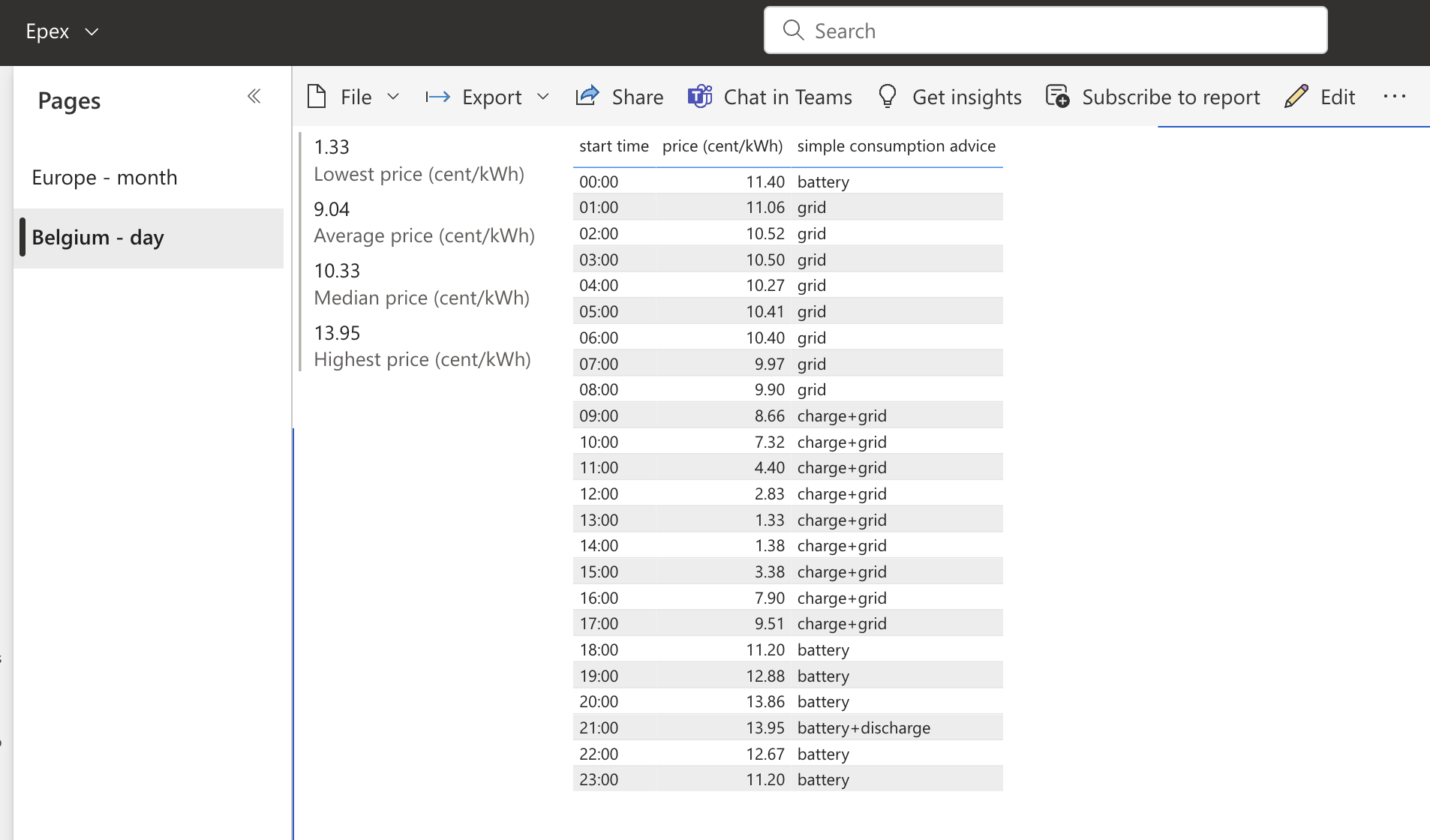The width and height of the screenshot is (1430, 840).
Task: Sort by start time column header
Action: click(x=614, y=146)
